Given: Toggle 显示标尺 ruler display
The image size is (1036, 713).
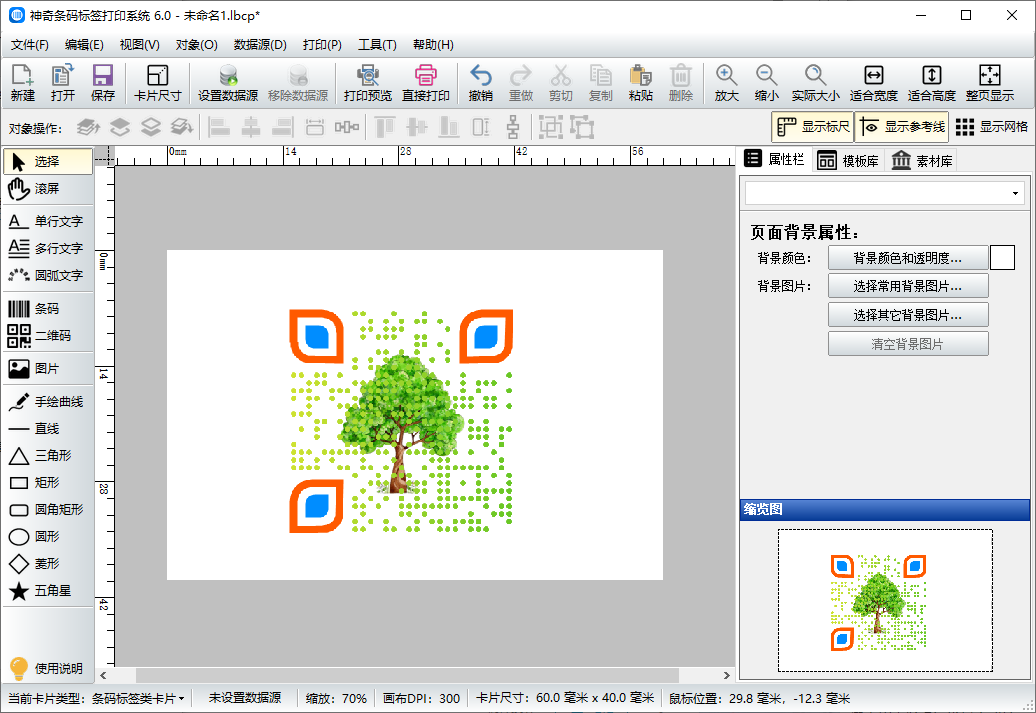Looking at the screenshot, I should [x=813, y=127].
